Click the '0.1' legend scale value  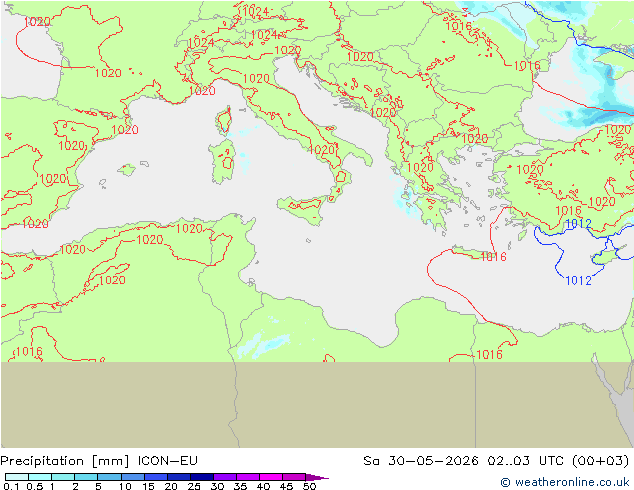point(11,486)
